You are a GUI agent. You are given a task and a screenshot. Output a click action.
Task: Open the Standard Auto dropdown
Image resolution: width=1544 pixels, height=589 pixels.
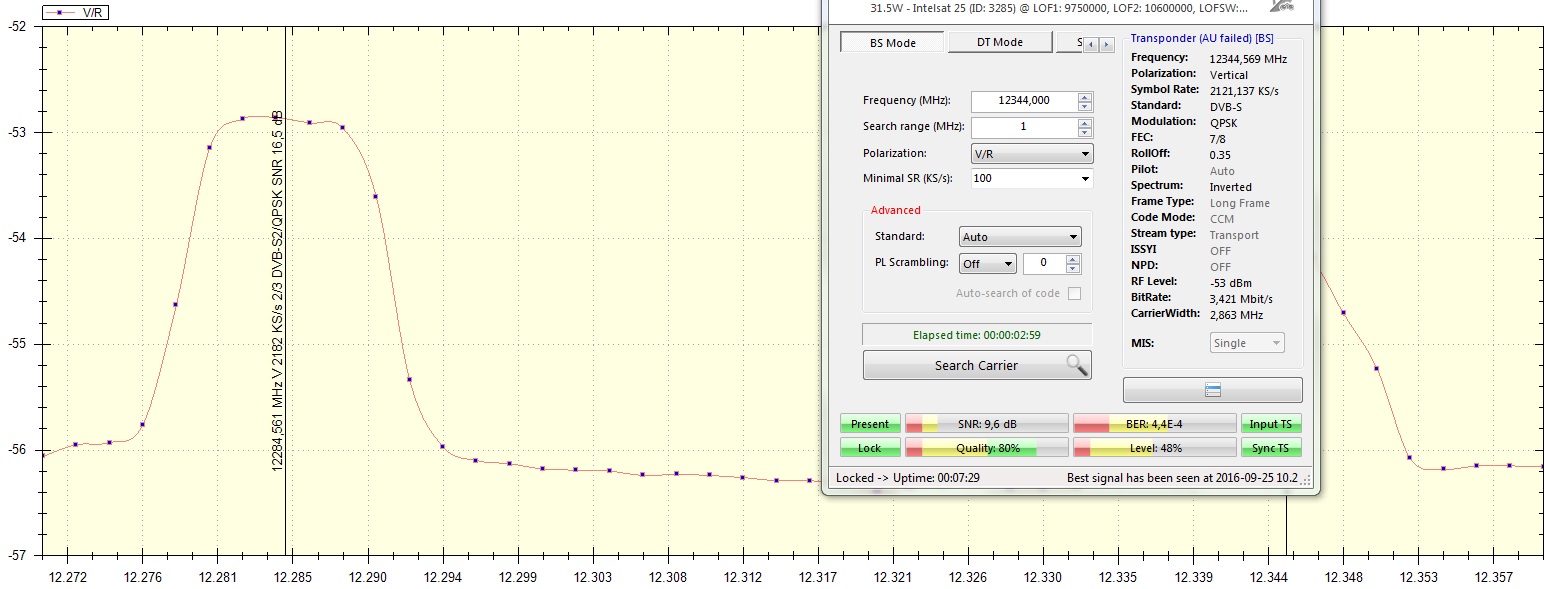(x=1020, y=237)
